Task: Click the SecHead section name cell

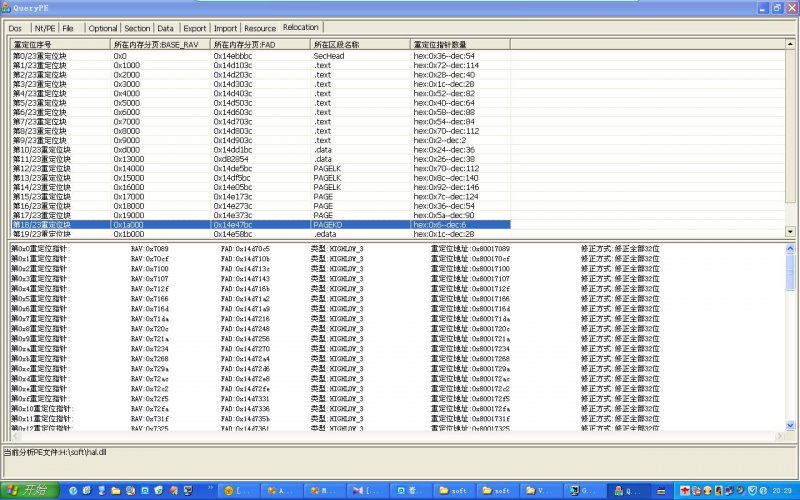Action: 329,56
